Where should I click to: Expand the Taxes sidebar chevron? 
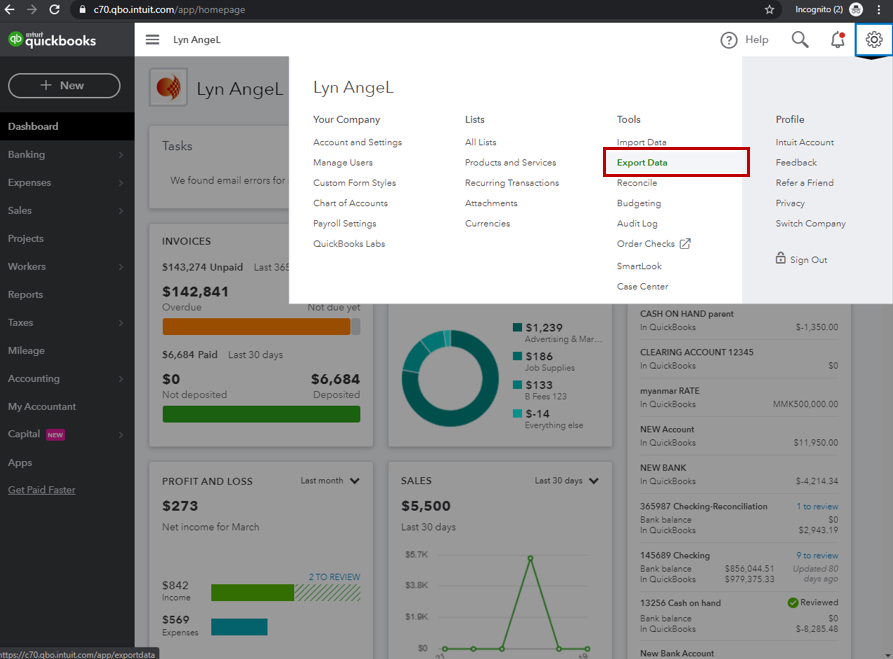click(120, 322)
